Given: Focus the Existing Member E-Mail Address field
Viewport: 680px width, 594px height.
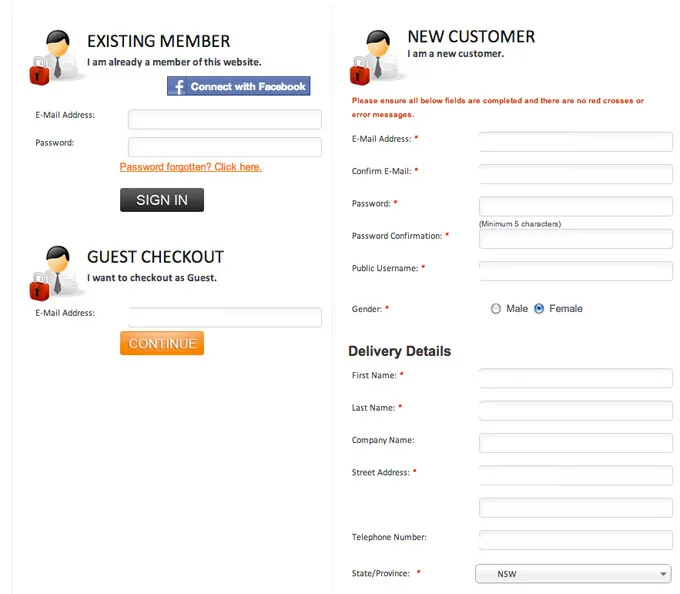Looking at the screenshot, I should click(225, 120).
